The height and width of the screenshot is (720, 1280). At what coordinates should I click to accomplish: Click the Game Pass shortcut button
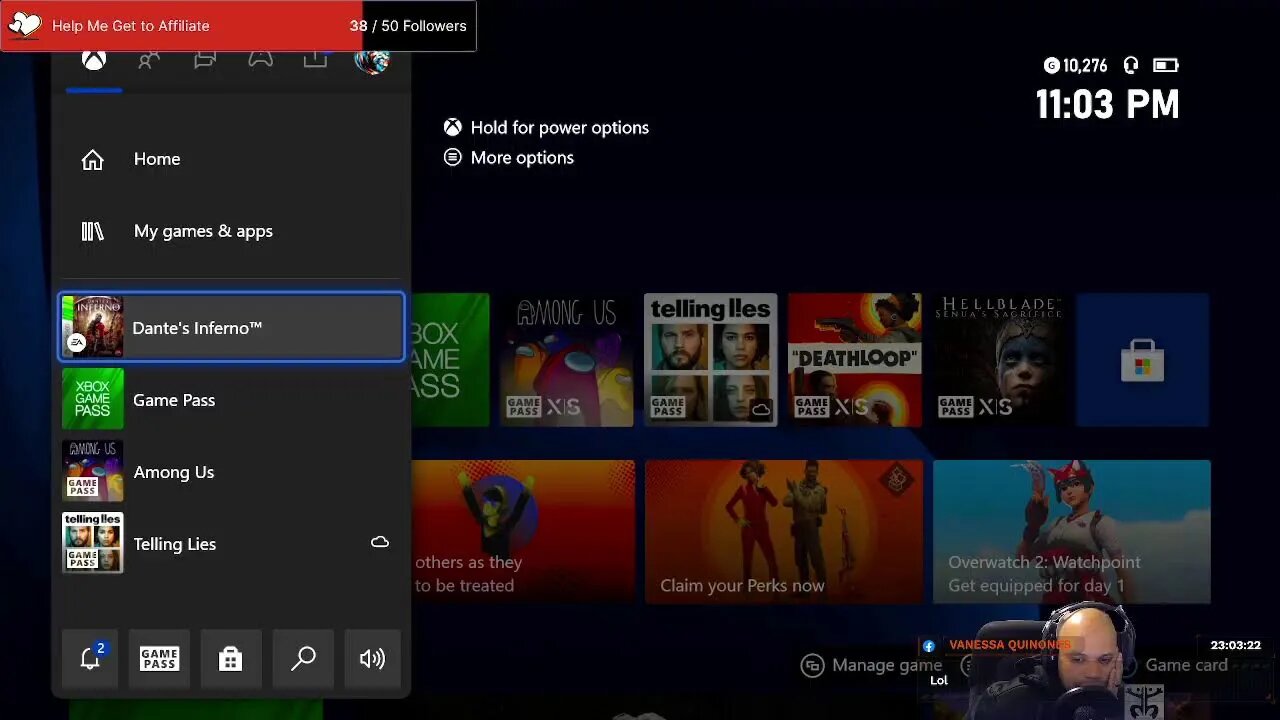click(x=159, y=658)
